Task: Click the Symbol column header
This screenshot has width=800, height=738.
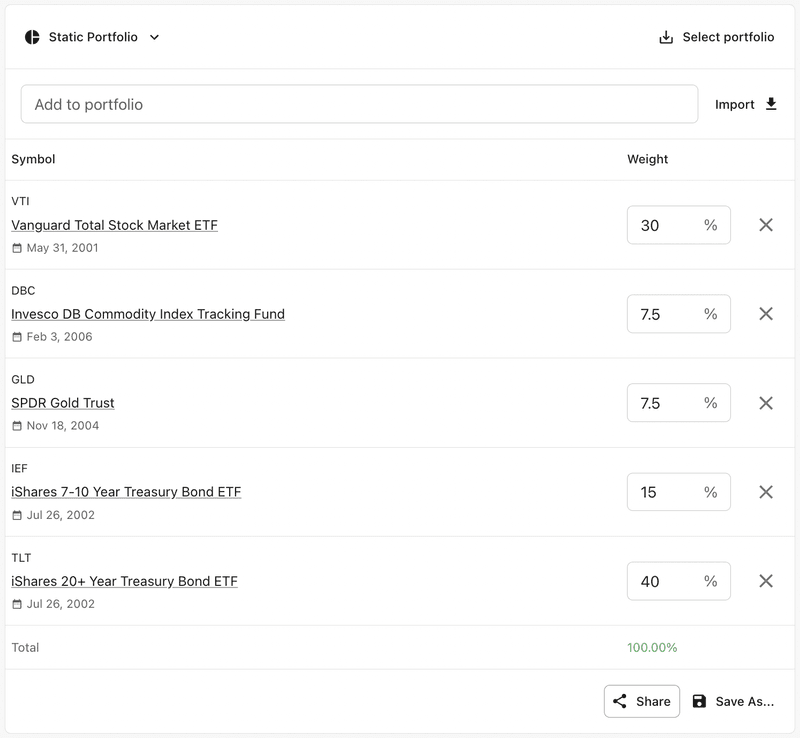Action: (x=33, y=159)
